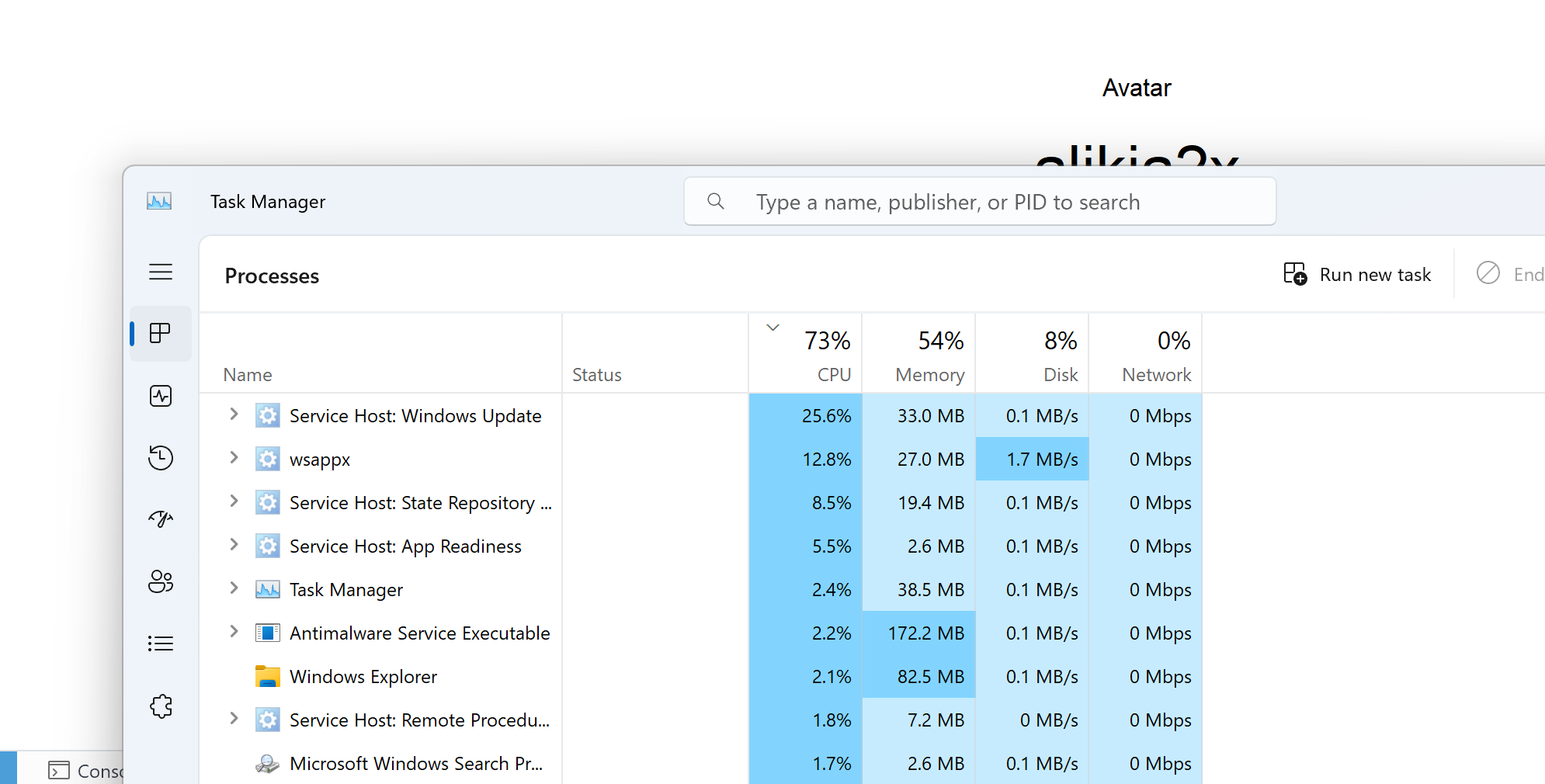Expand Service Host: Windows Update process
1545x784 pixels.
234,415
